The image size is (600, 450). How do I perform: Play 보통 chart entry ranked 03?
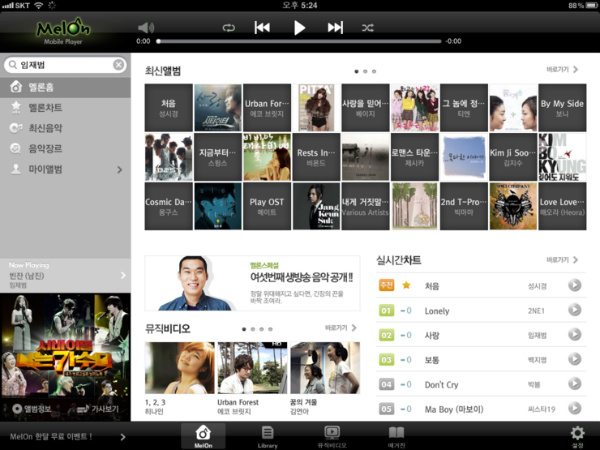click(574, 359)
